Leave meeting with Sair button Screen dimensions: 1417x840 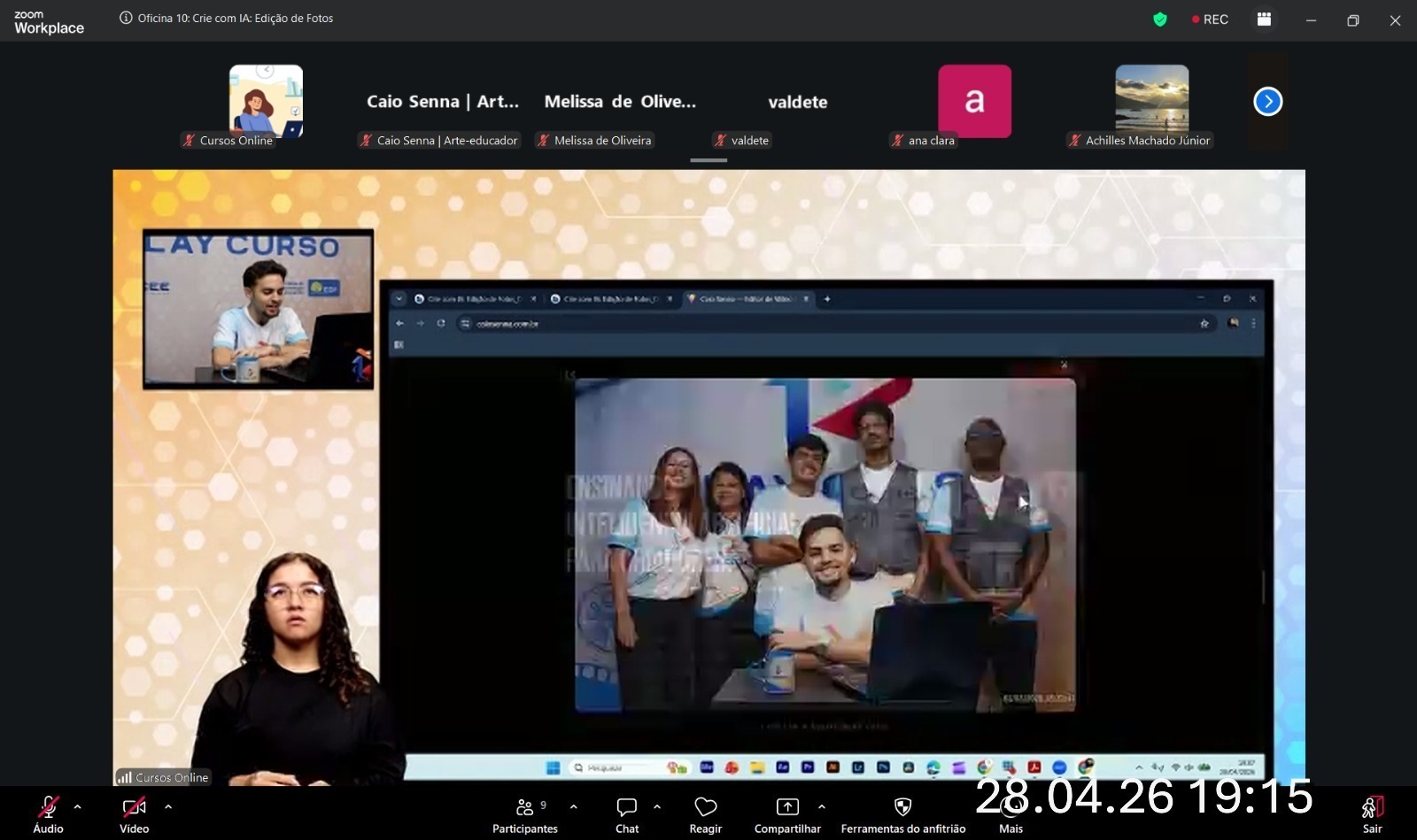click(x=1372, y=813)
